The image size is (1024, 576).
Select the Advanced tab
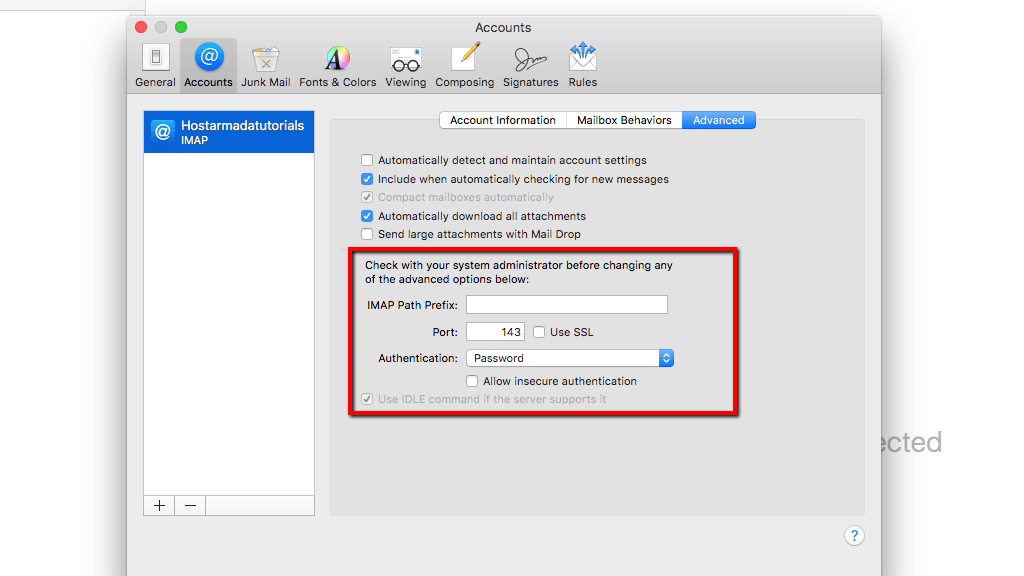[719, 120]
